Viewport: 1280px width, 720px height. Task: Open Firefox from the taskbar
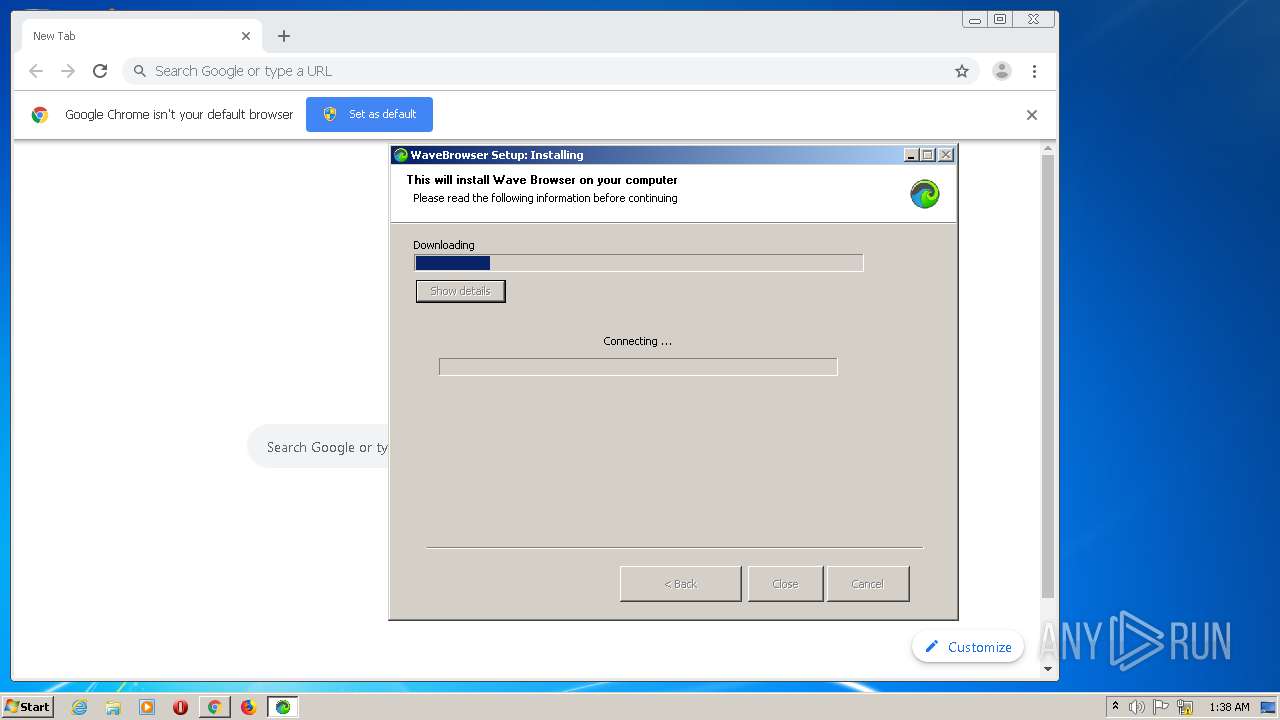(x=248, y=707)
